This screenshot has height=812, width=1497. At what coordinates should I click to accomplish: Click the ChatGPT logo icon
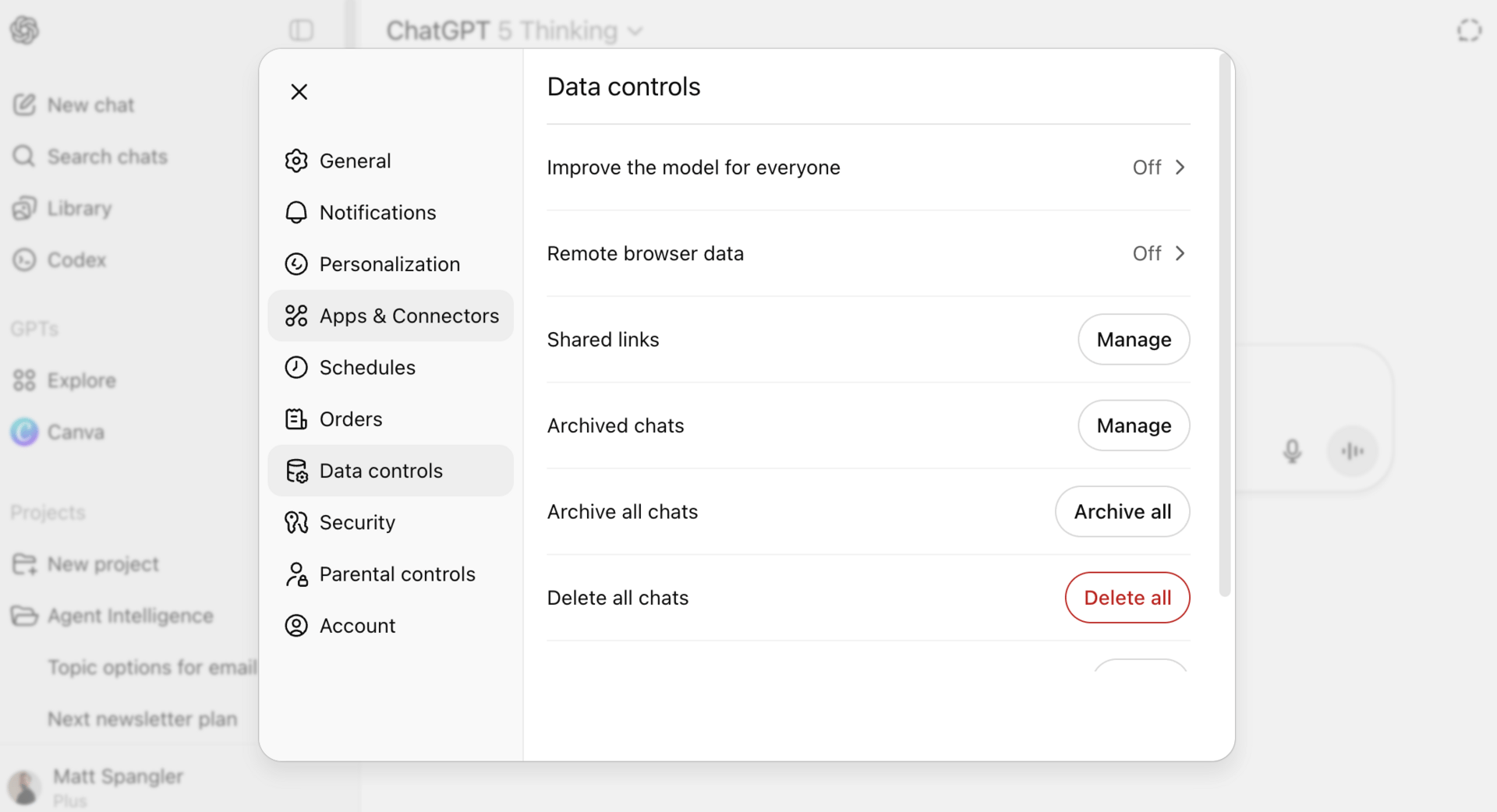[x=25, y=30]
